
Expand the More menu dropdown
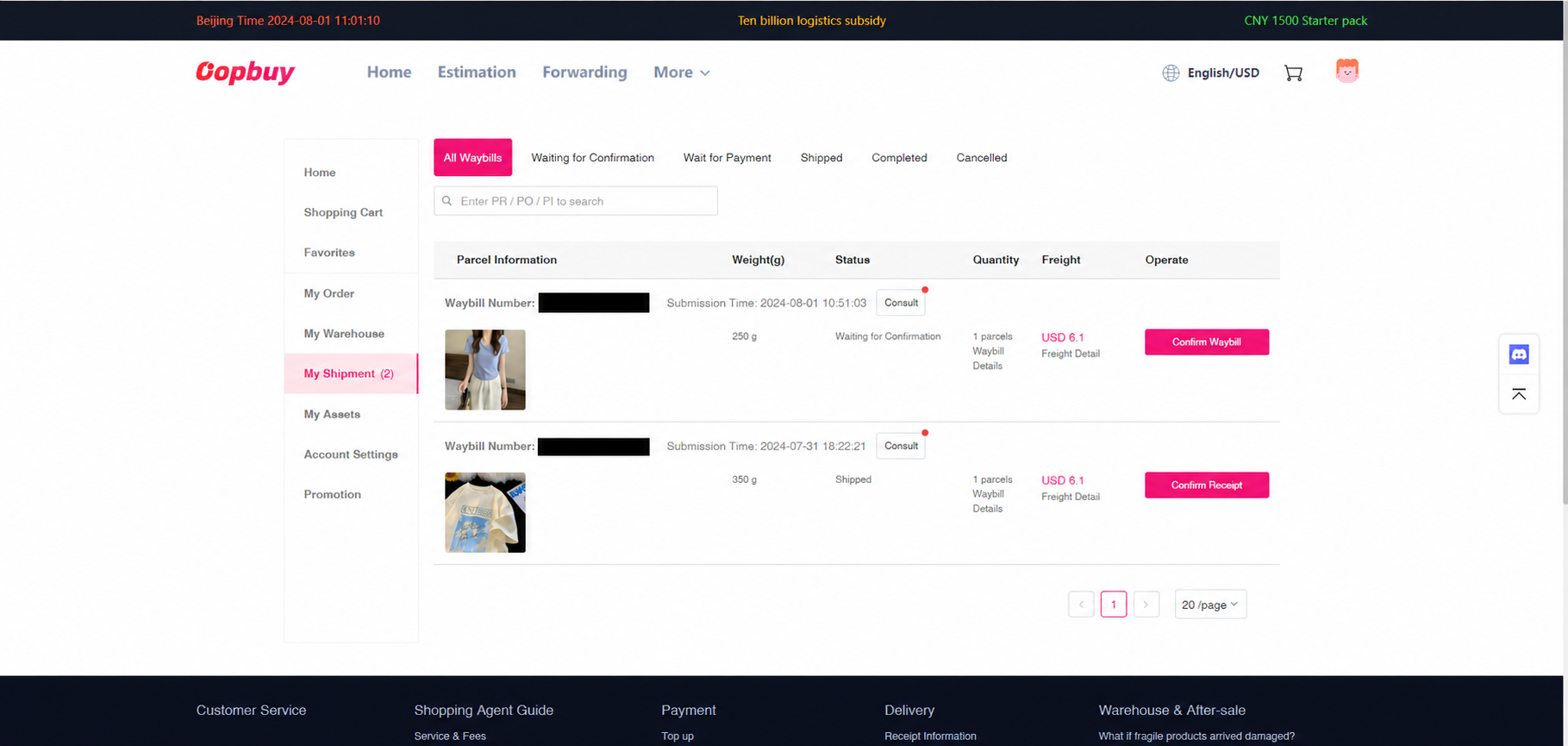(681, 72)
